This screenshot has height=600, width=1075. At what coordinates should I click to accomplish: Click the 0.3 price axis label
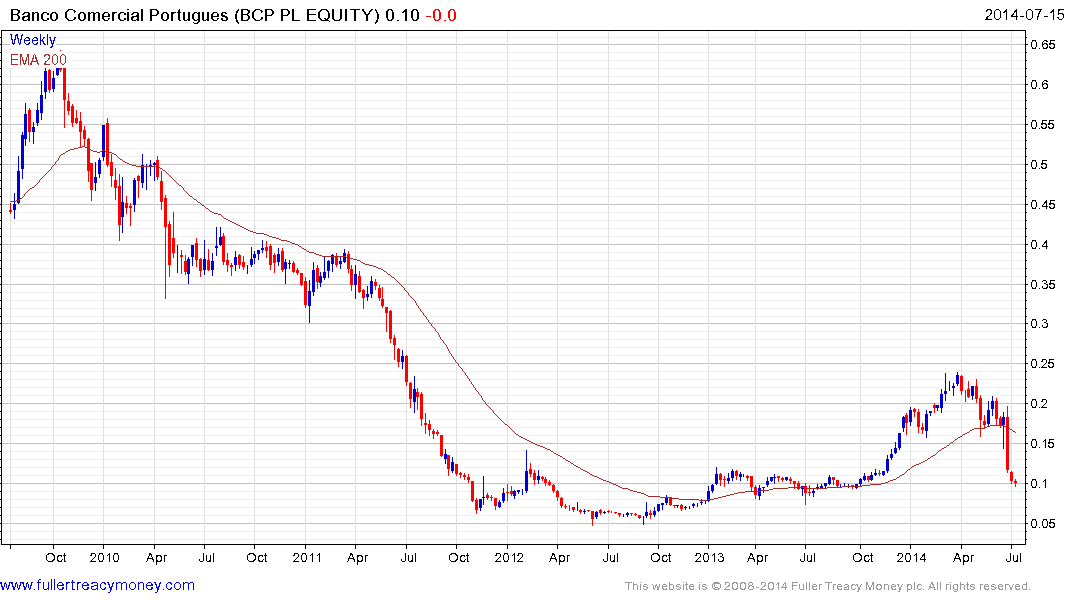tap(1039, 324)
